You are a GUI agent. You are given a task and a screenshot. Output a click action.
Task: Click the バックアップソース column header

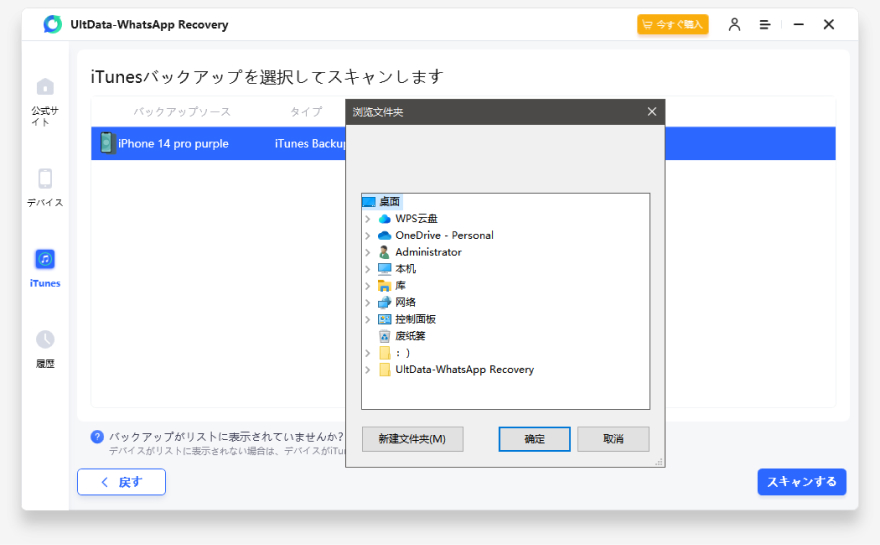tap(182, 112)
